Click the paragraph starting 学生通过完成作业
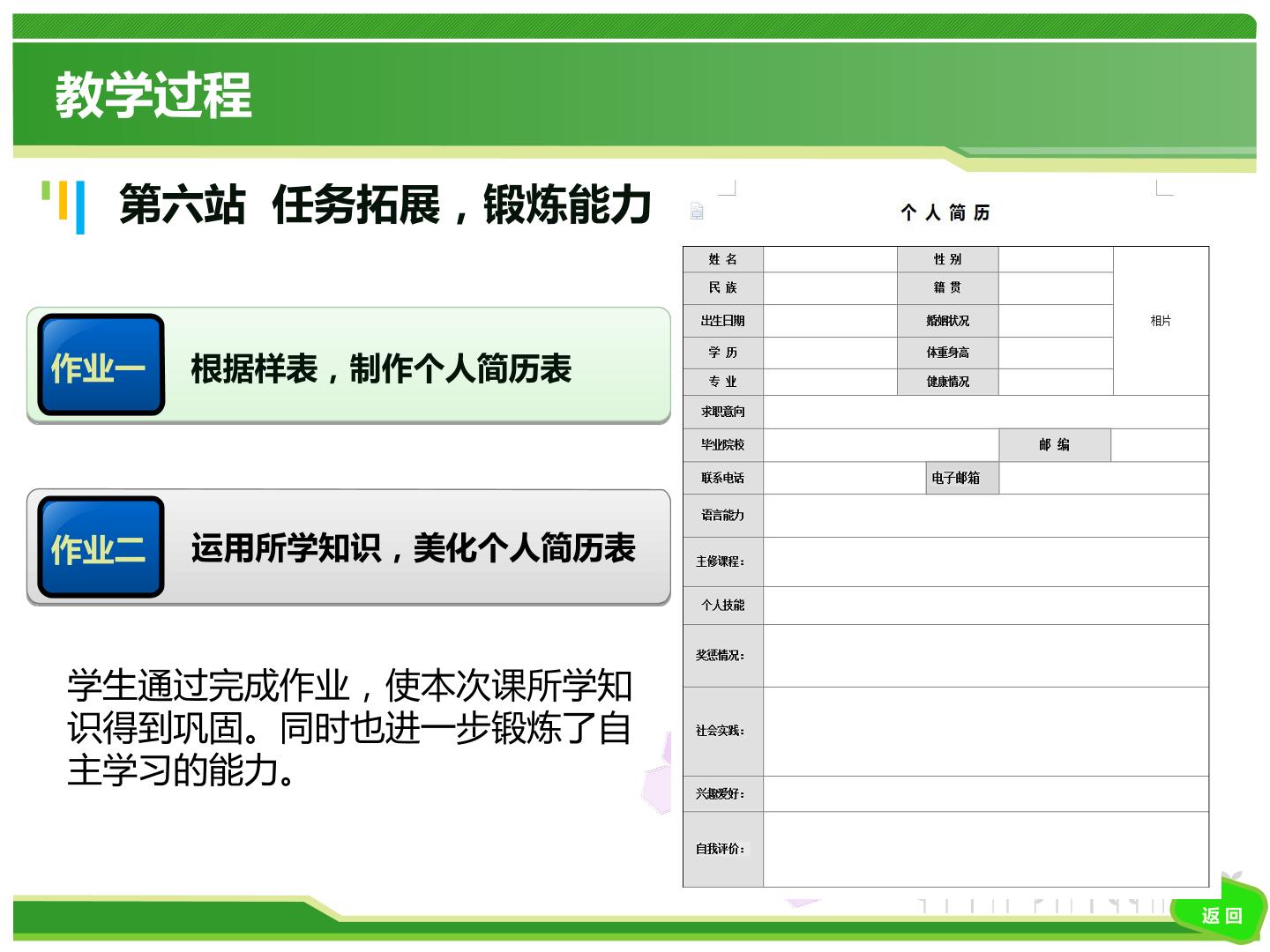This screenshot has width=1270, height=952. click(350, 728)
